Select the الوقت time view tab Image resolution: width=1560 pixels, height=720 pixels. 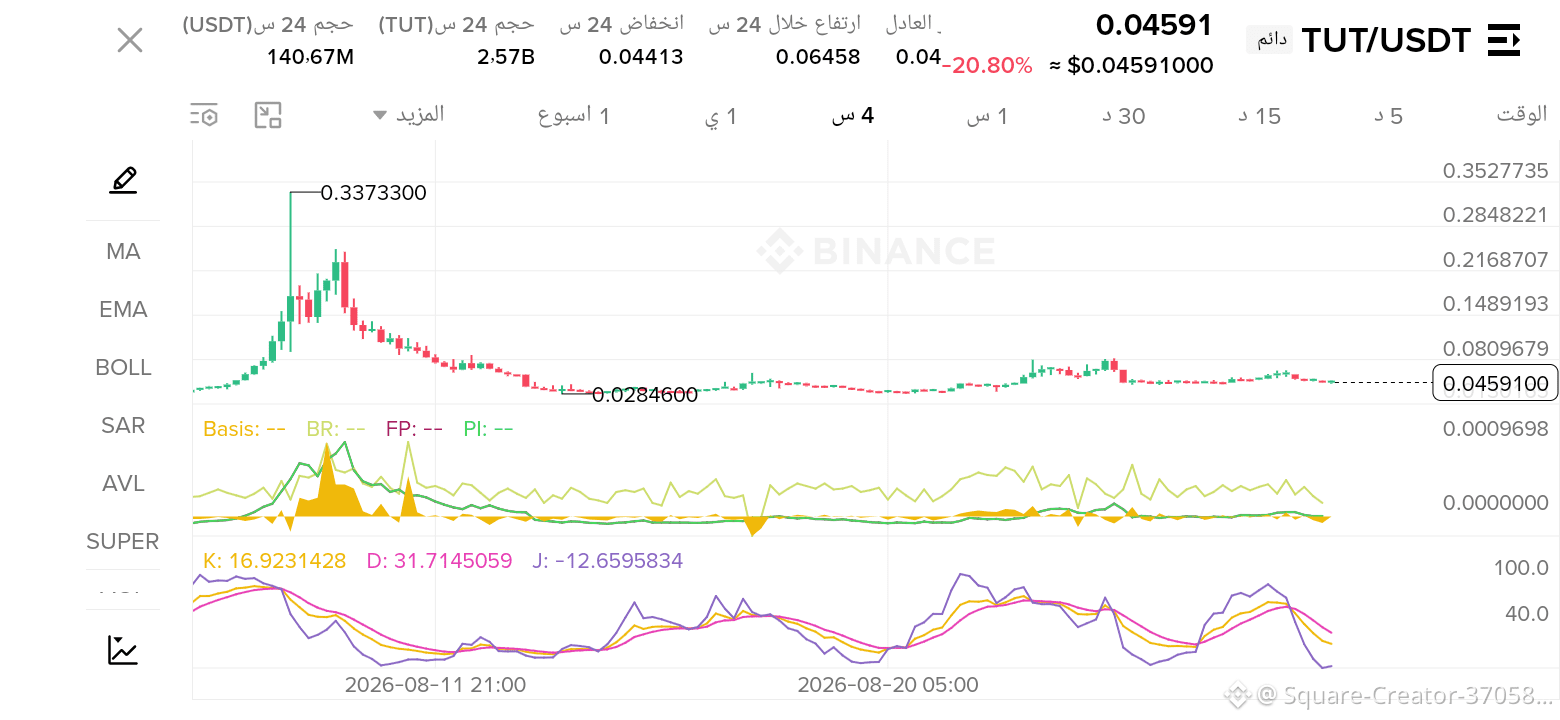click(x=1522, y=114)
